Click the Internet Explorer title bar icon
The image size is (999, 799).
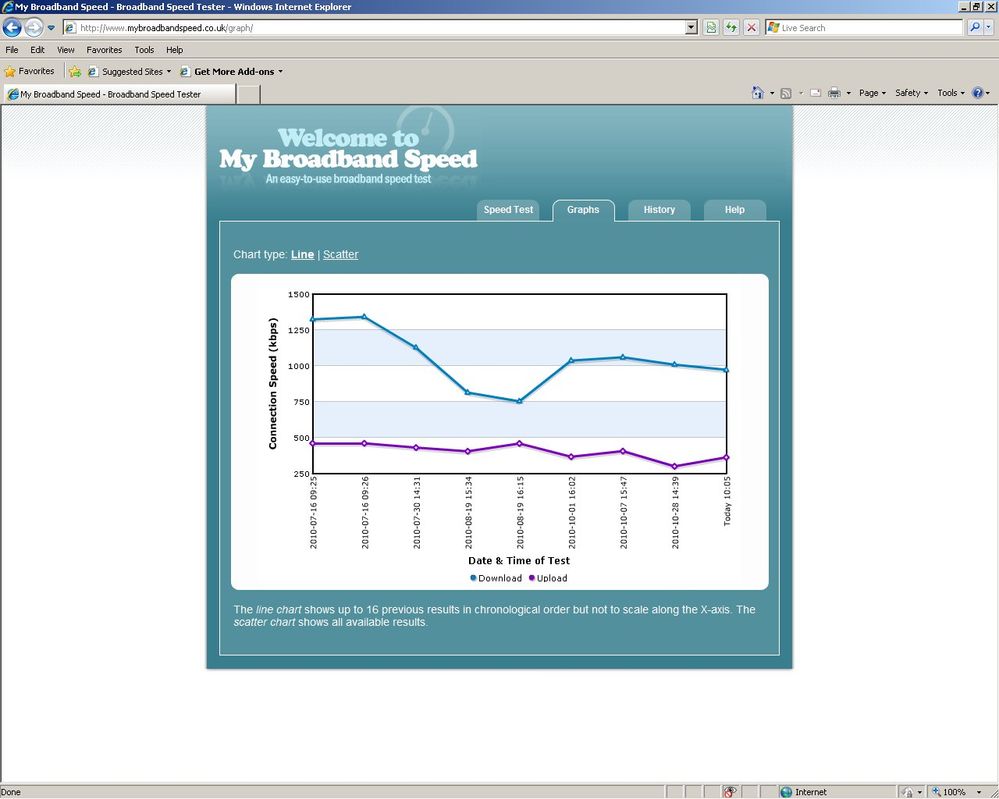click(8, 6)
